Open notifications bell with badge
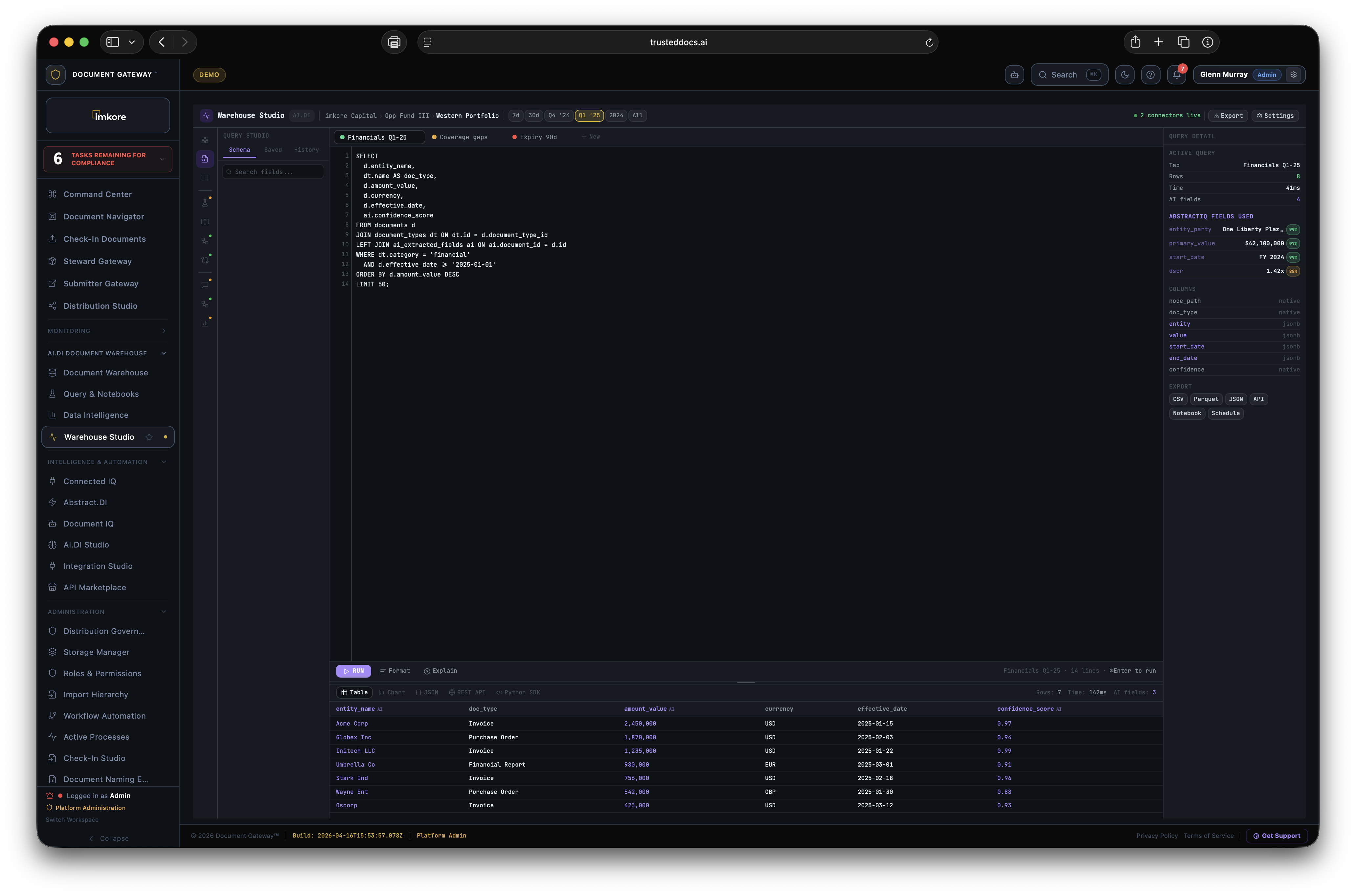This screenshot has width=1356, height=896. [1176, 75]
